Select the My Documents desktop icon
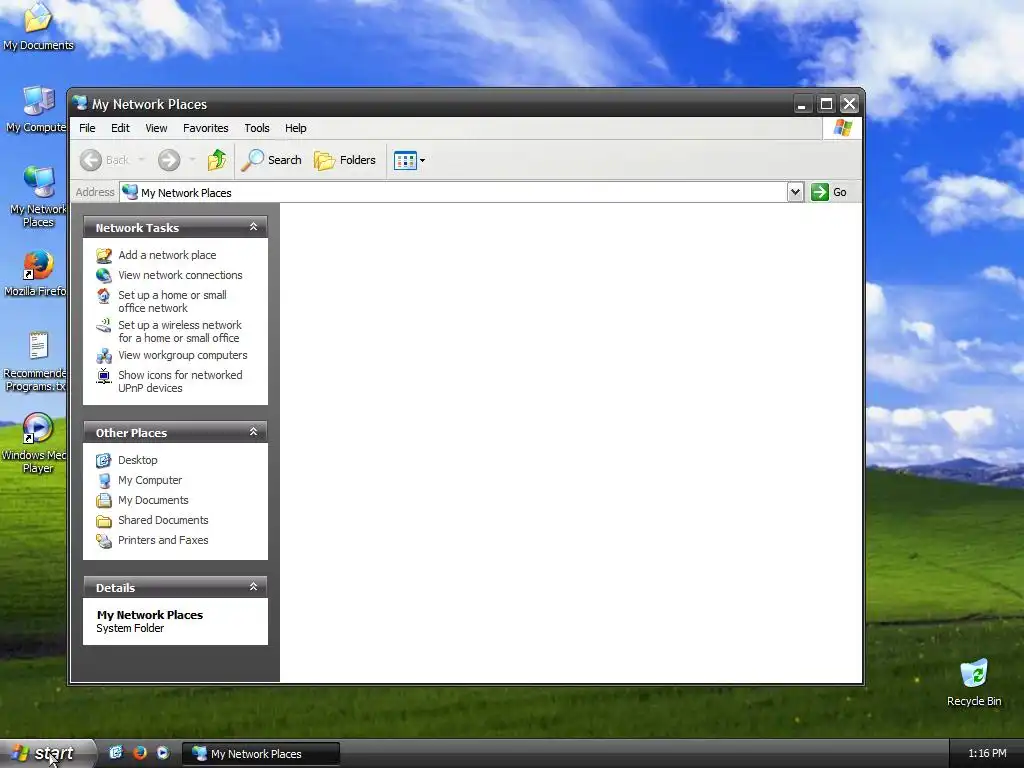Screen dimensions: 1024x768 tap(38, 27)
